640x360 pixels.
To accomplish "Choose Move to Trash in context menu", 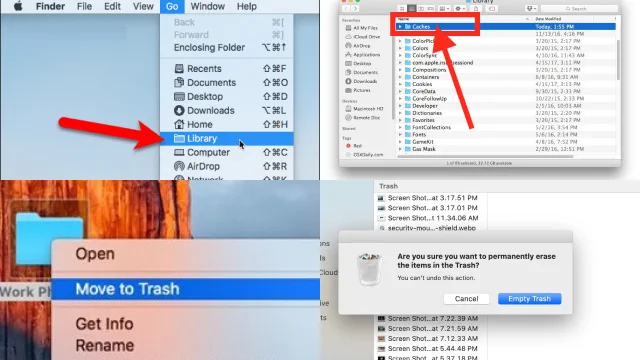I will [186, 289].
